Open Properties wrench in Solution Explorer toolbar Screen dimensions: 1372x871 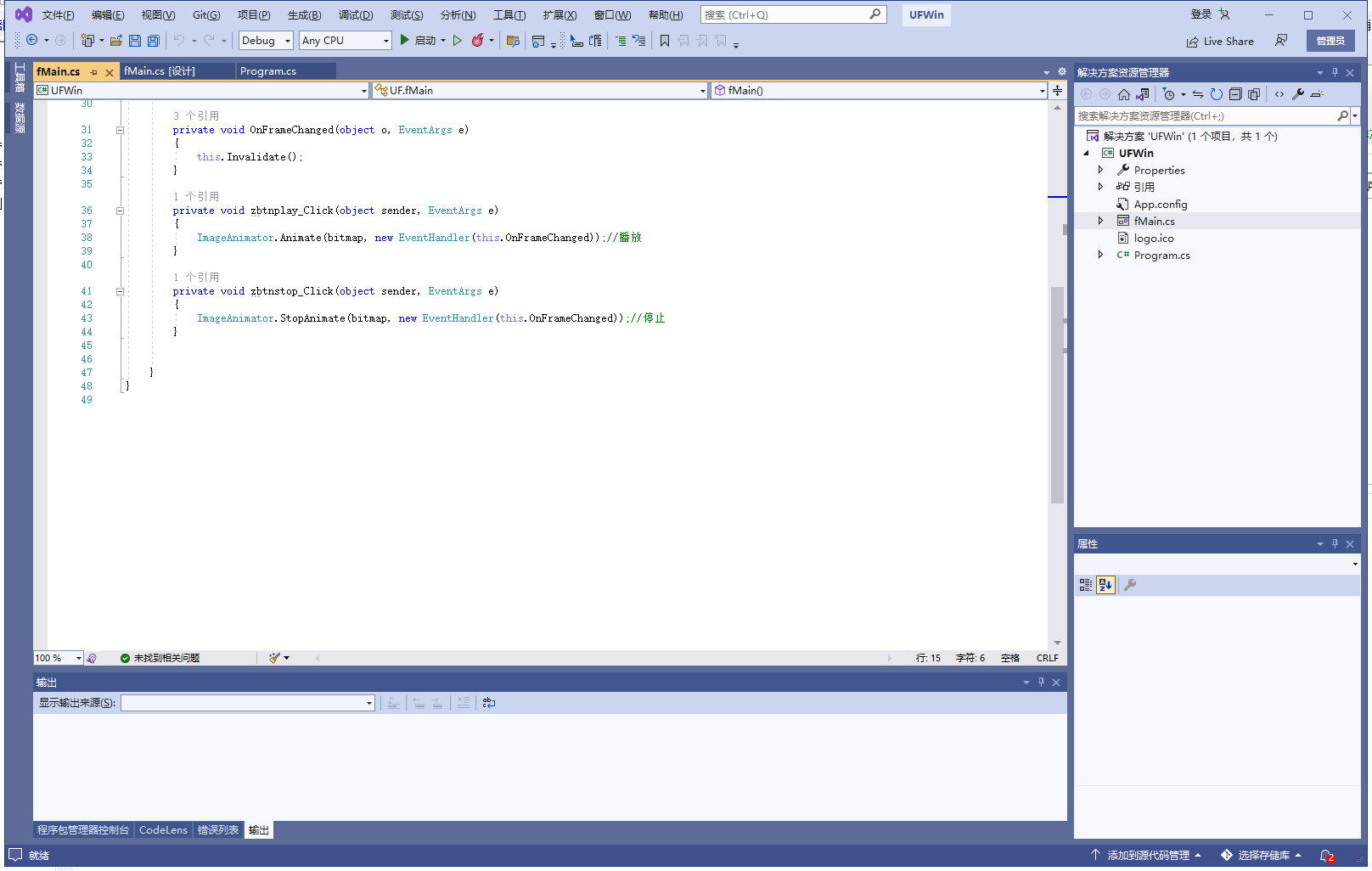coord(1298,94)
